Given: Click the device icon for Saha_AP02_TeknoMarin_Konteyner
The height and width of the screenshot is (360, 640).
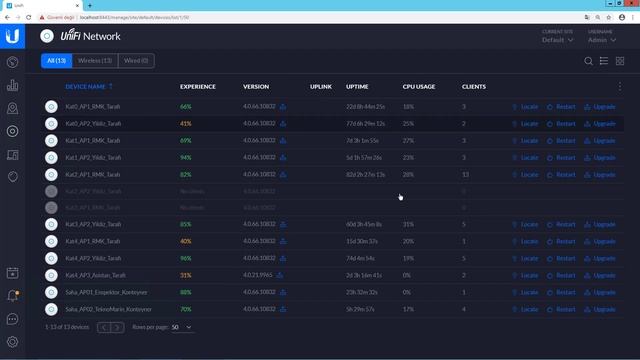Looking at the screenshot, I should pyautogui.click(x=51, y=309).
